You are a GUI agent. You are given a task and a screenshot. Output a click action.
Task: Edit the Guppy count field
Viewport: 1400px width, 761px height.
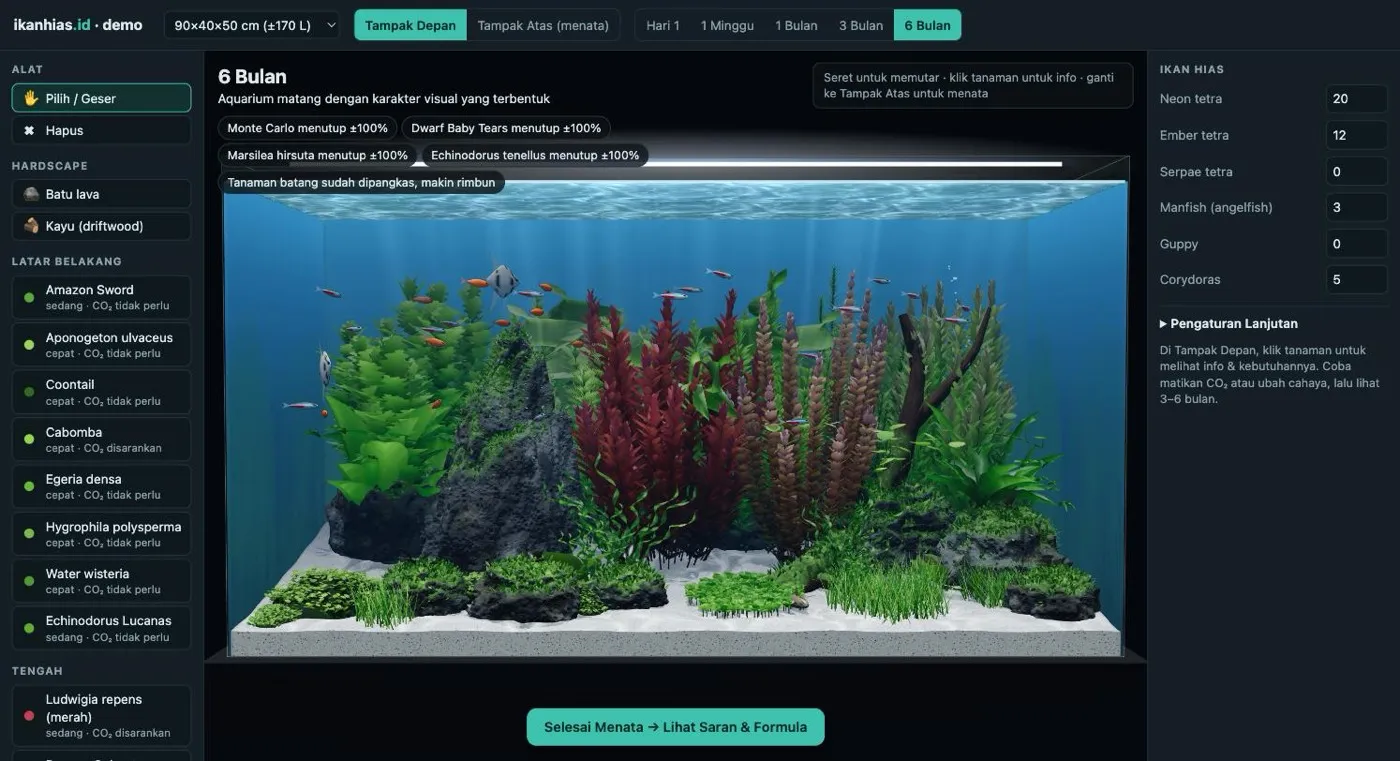click(1356, 243)
